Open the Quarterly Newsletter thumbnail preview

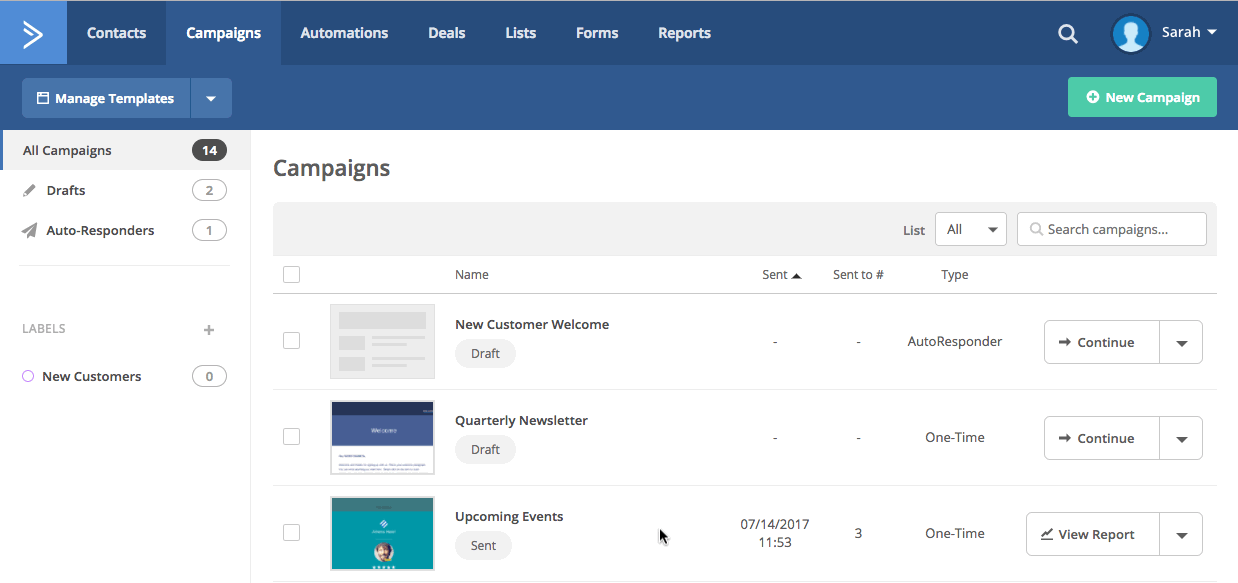(x=382, y=438)
